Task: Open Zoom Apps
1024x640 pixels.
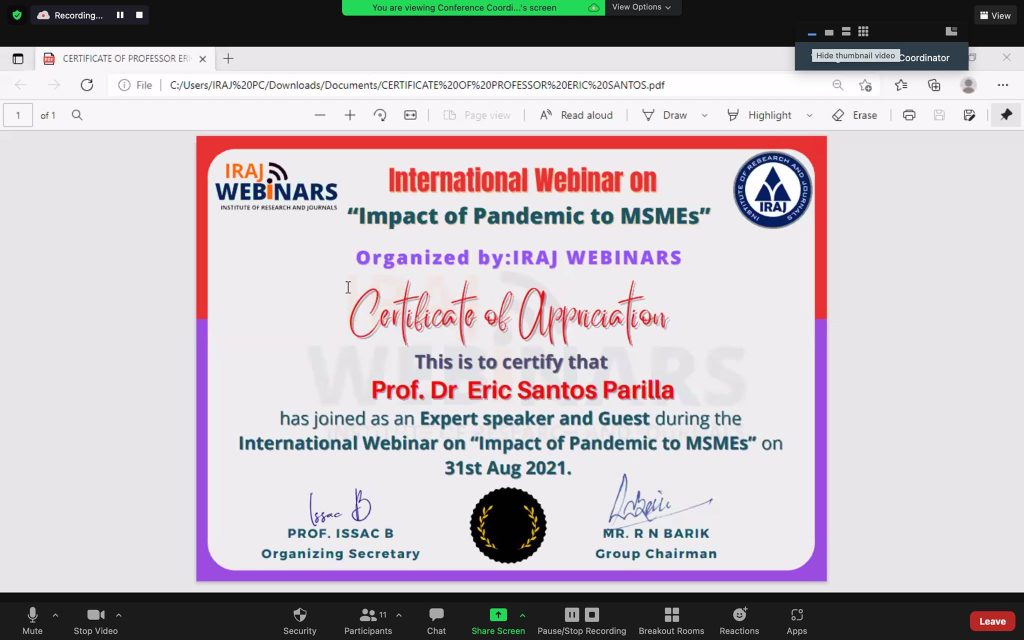Action: coord(796,615)
